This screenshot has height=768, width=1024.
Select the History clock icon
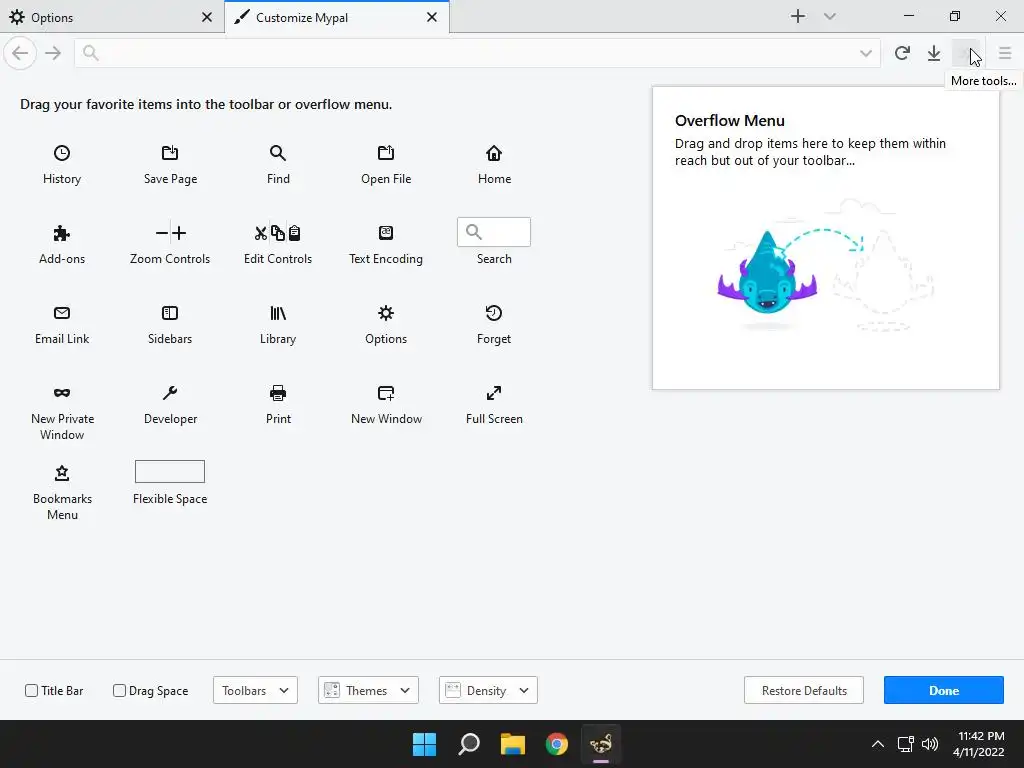(61, 153)
